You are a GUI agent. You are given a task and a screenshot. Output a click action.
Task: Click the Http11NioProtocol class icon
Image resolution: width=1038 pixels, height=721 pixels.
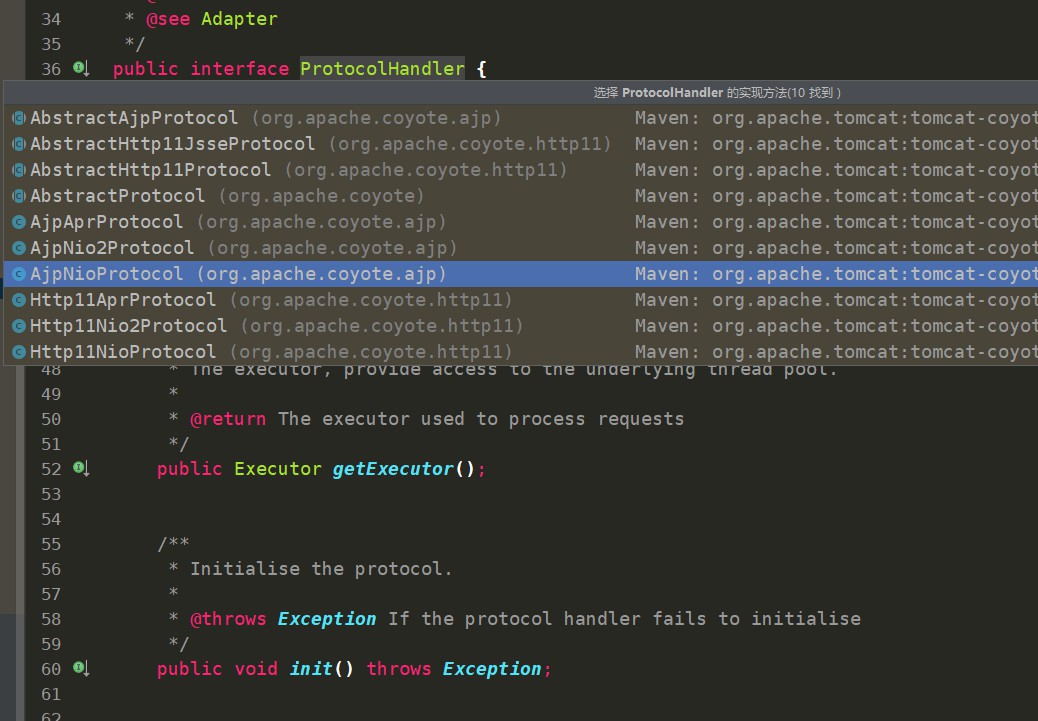19,352
